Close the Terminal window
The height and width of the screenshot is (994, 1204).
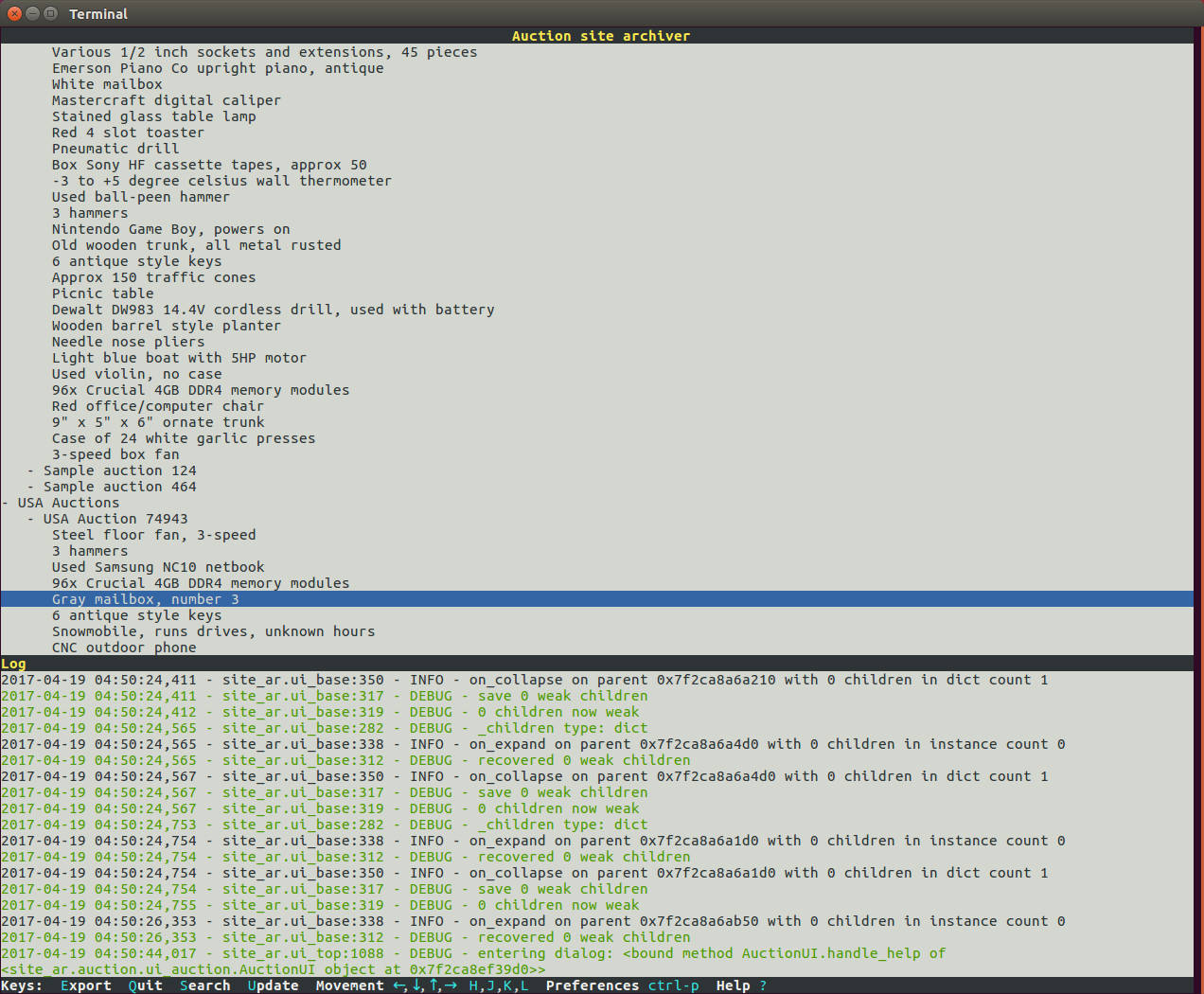[14, 13]
